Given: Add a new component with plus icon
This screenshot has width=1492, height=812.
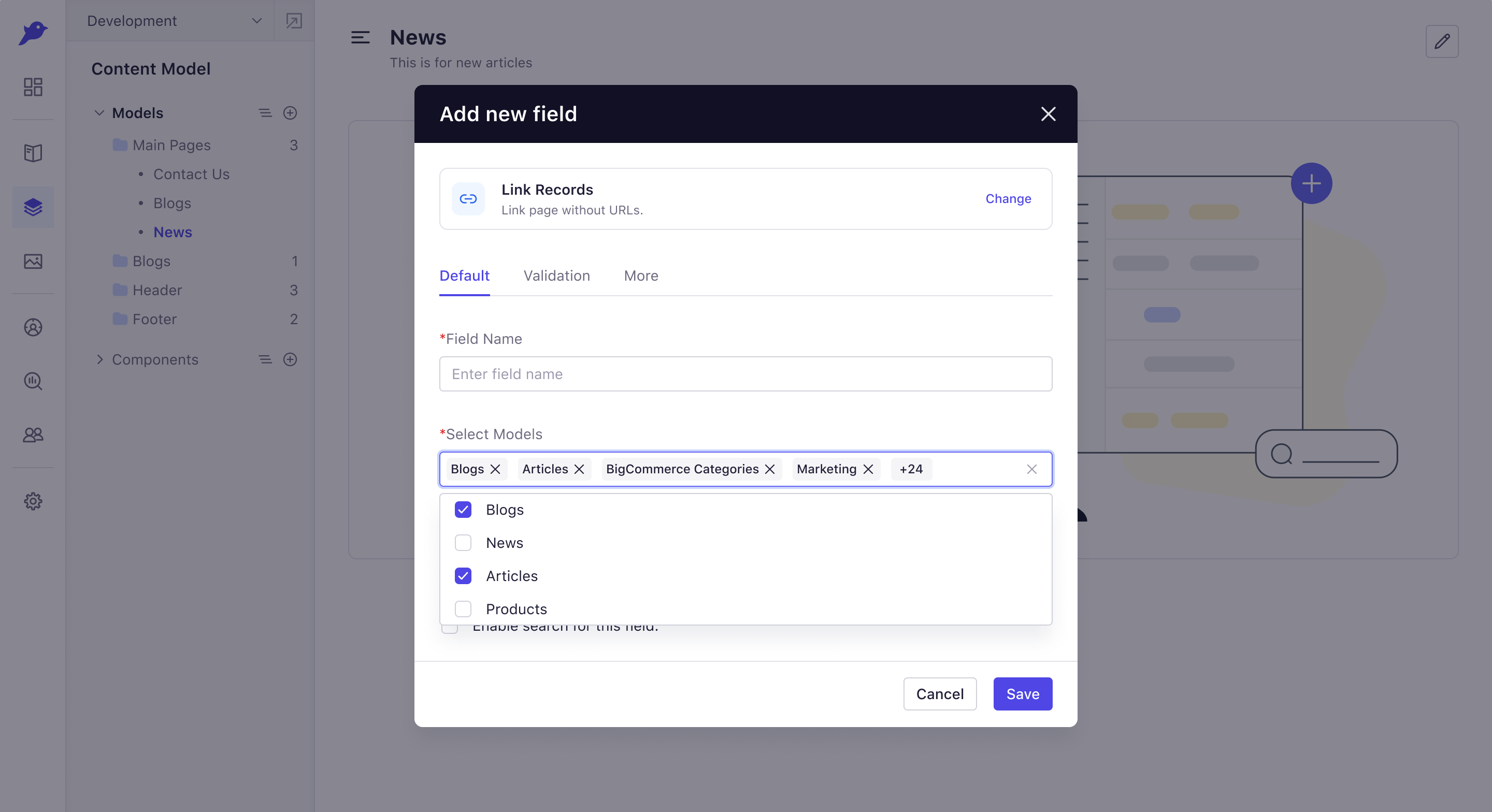Looking at the screenshot, I should coord(290,360).
